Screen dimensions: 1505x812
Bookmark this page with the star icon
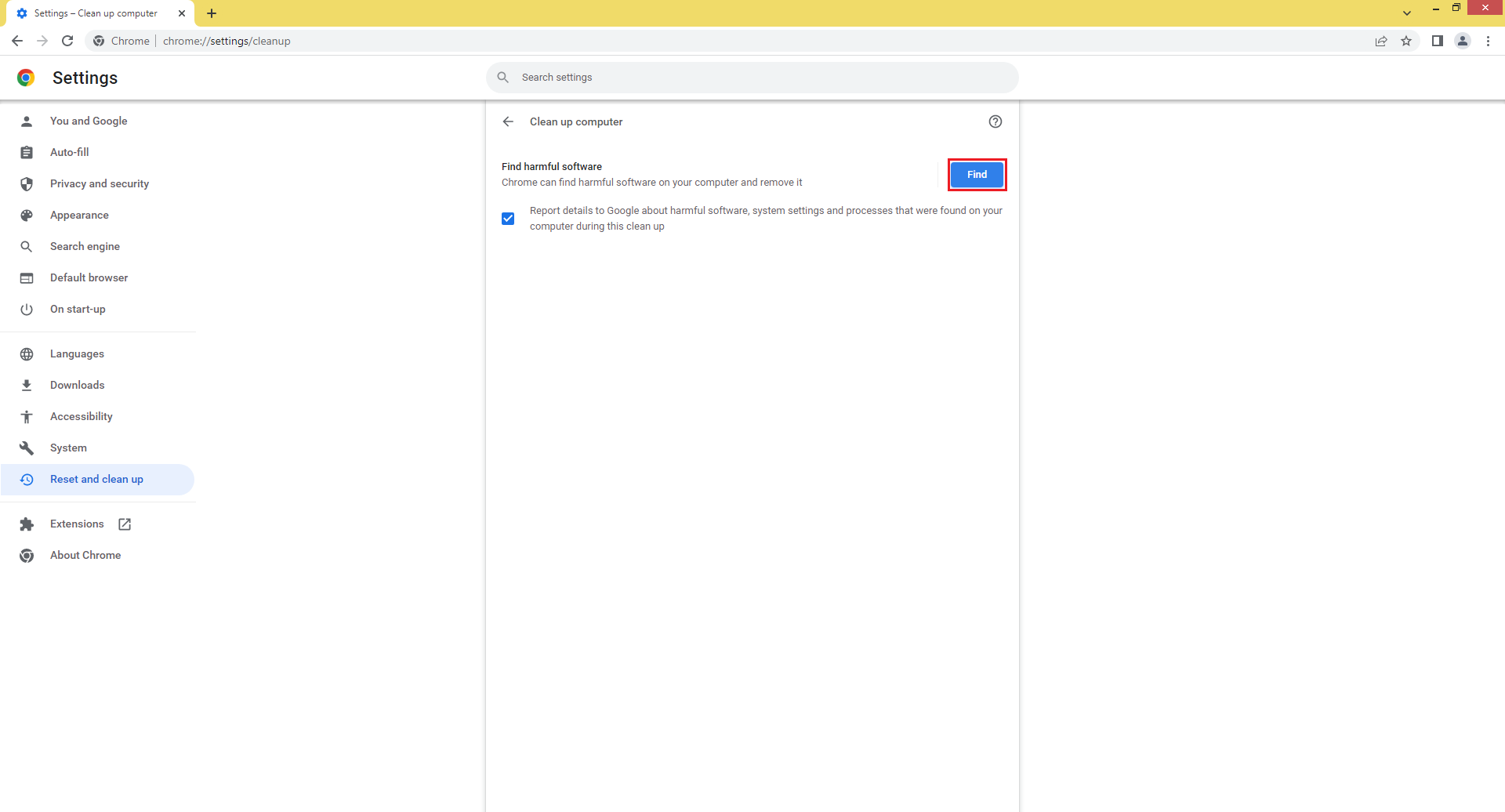point(1406,41)
